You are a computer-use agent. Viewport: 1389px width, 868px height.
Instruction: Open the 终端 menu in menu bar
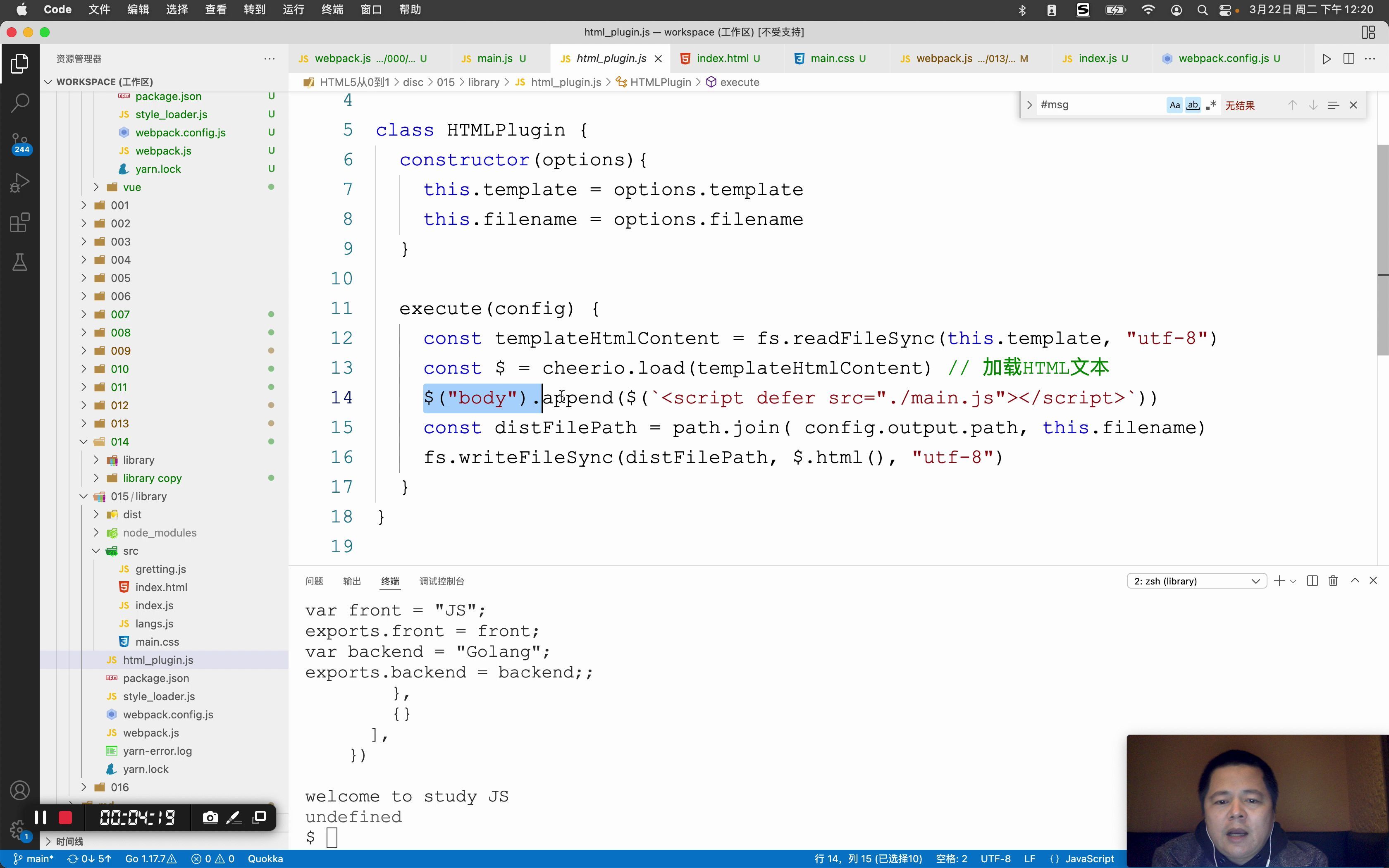point(332,10)
